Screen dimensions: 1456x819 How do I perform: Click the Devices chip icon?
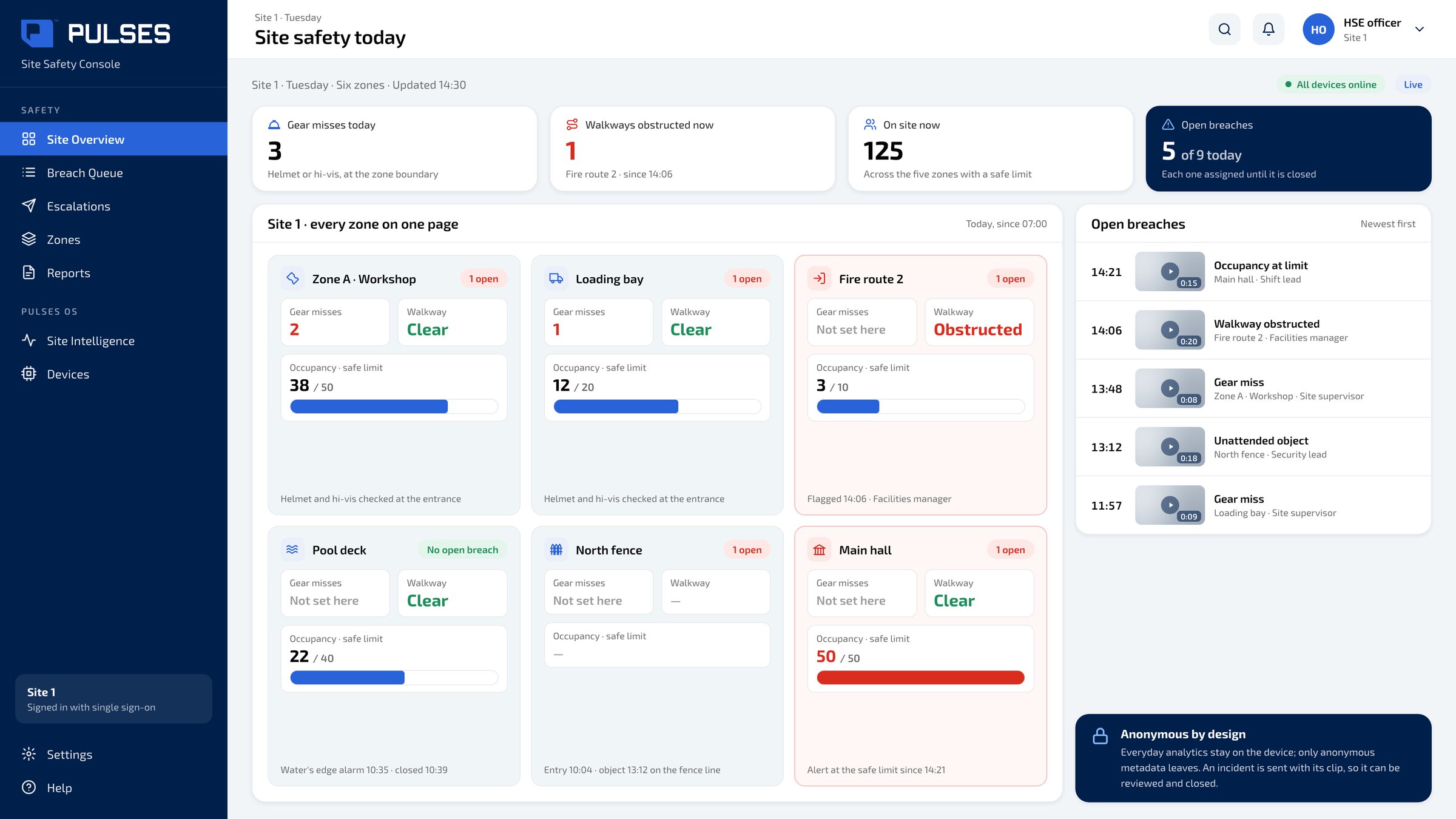pyautogui.click(x=29, y=374)
